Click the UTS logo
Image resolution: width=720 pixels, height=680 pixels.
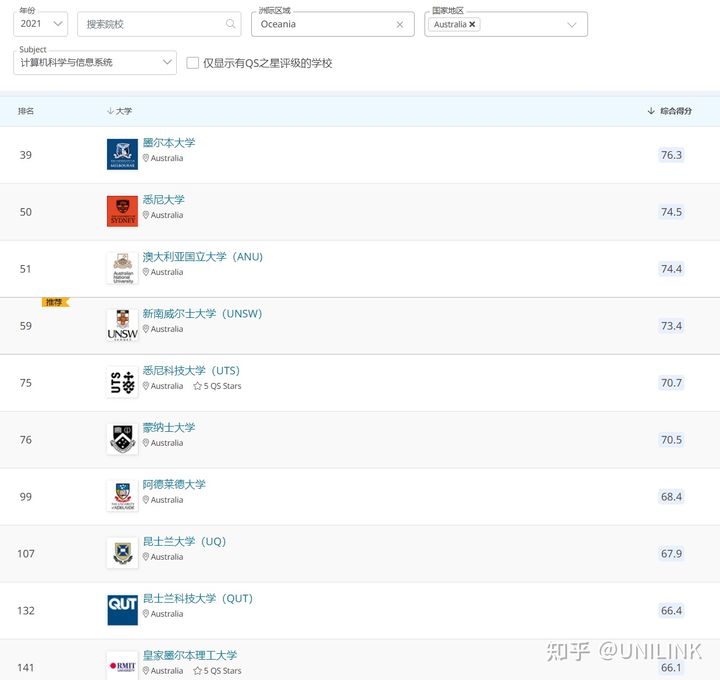[122, 382]
